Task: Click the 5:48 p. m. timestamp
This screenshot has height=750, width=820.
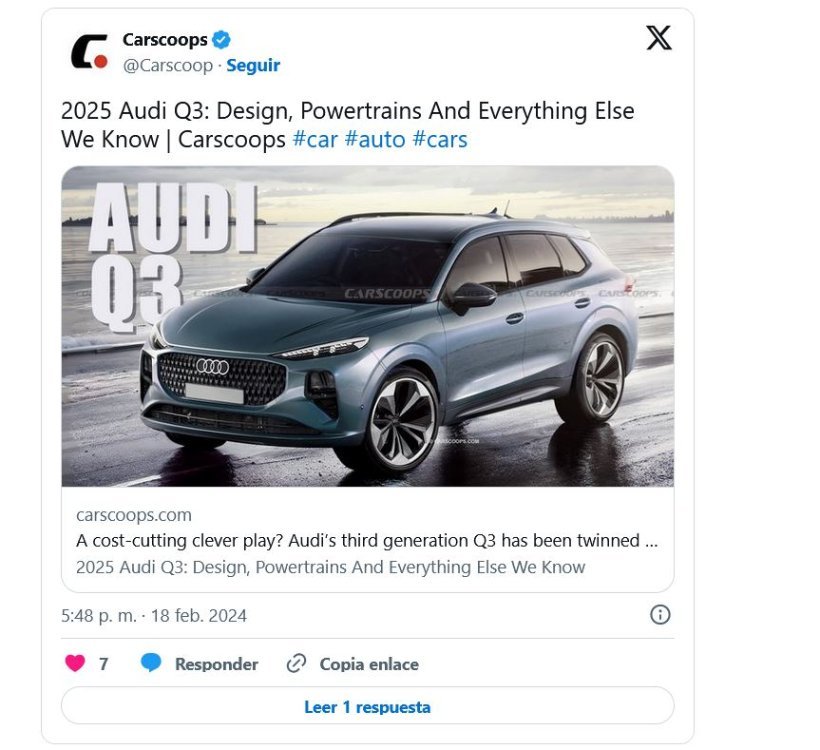Action: pos(98,616)
